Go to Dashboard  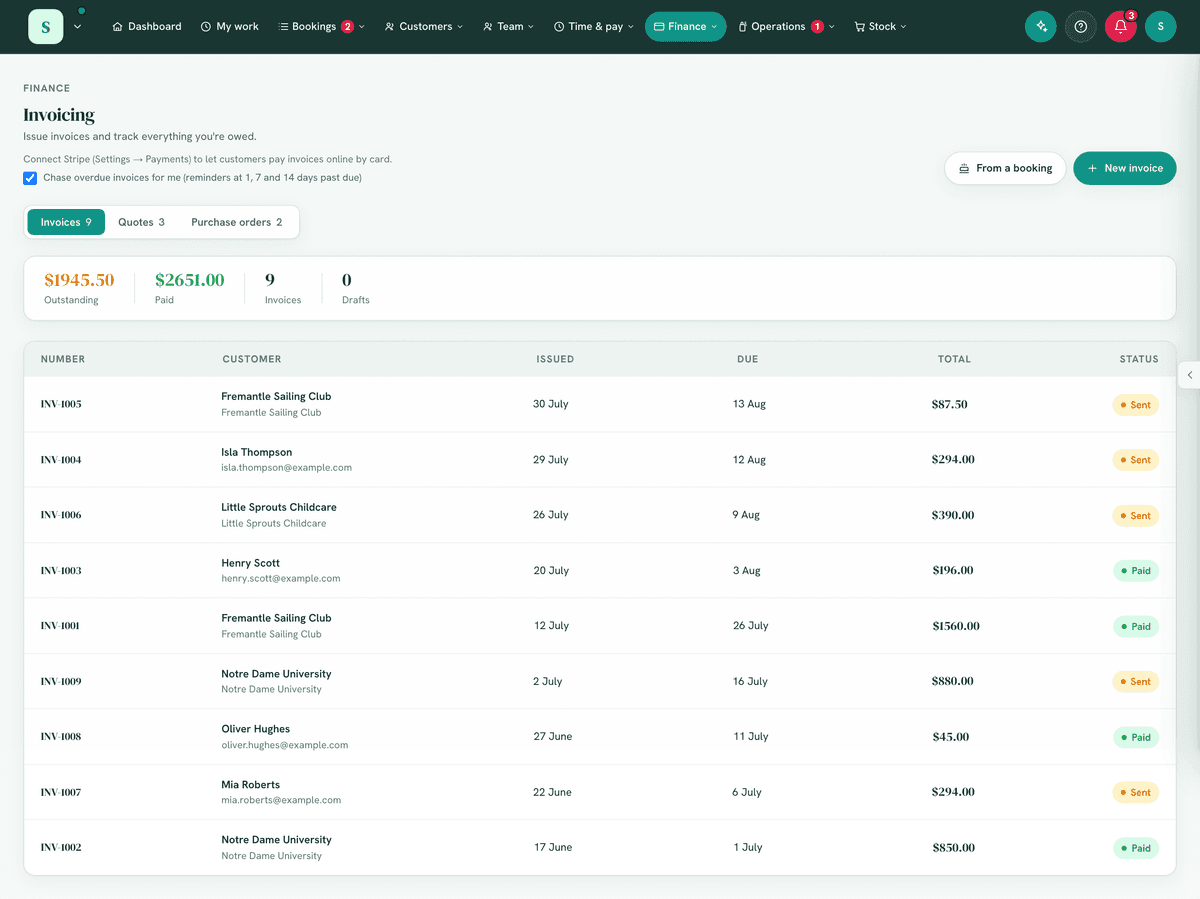click(x=147, y=27)
